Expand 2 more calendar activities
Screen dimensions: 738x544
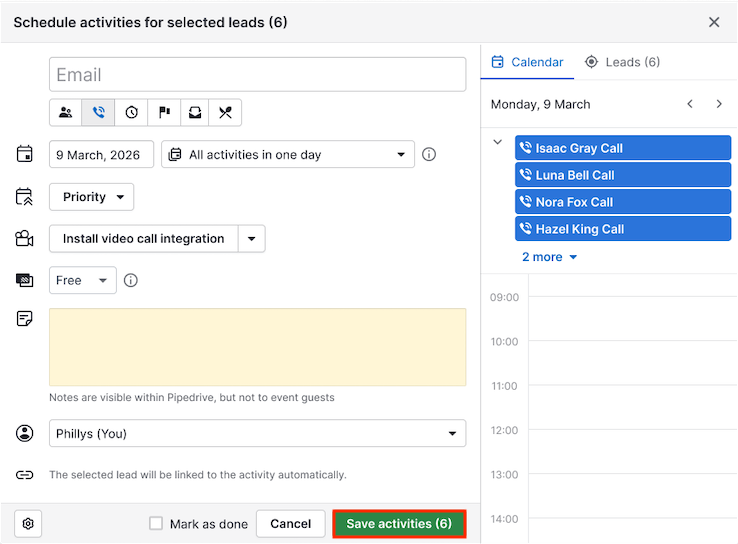[549, 257]
